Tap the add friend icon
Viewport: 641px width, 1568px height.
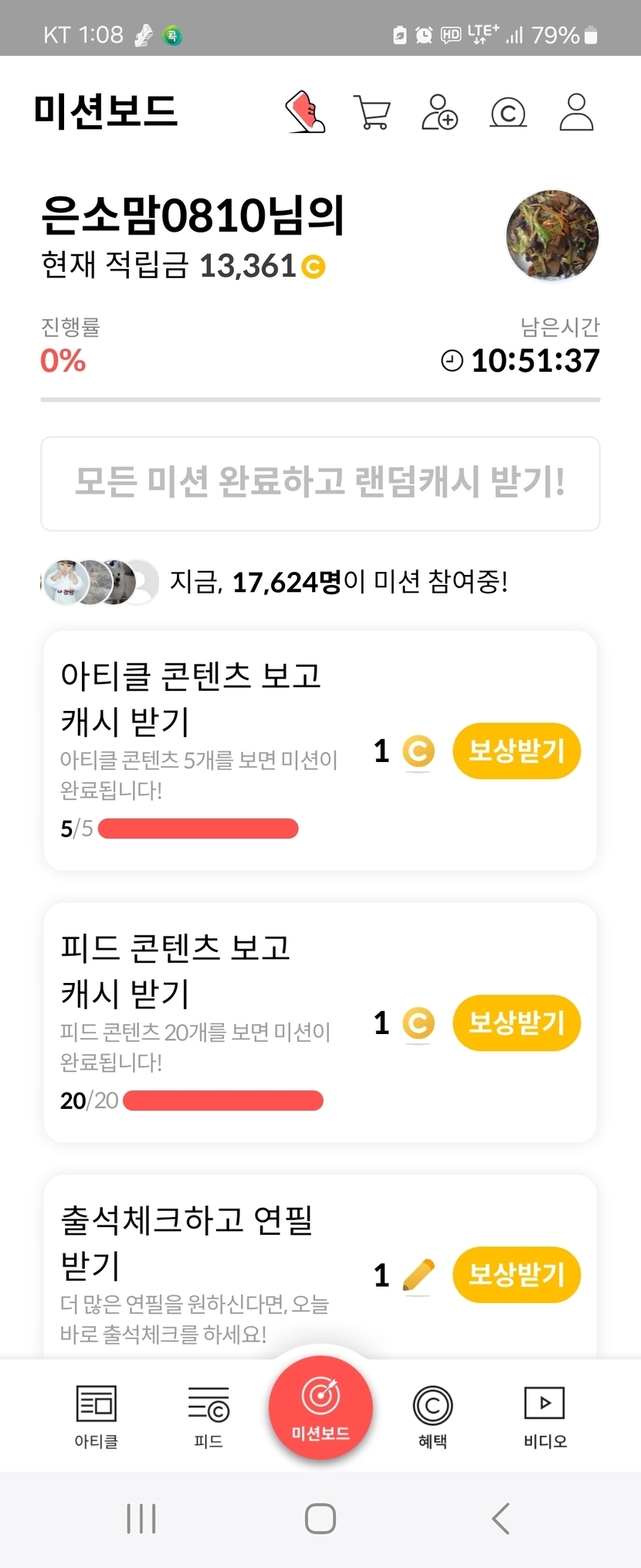[439, 112]
